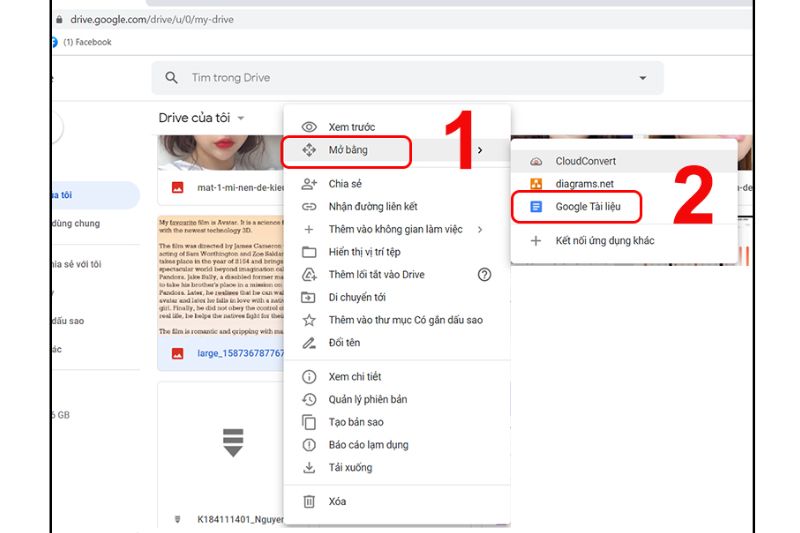The image size is (800, 533).
Task: Click the drive.google.com address bar URL
Action: tap(152, 19)
